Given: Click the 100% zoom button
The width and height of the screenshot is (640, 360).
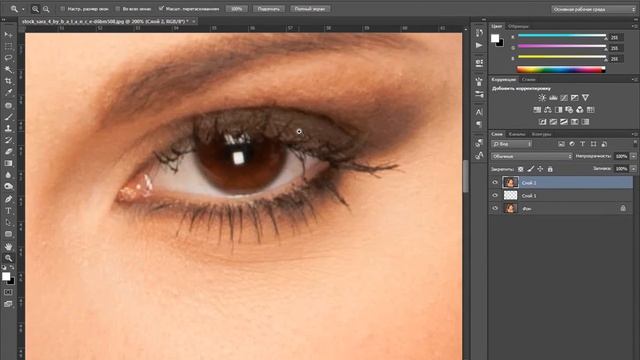Looking at the screenshot, I should (x=237, y=9).
